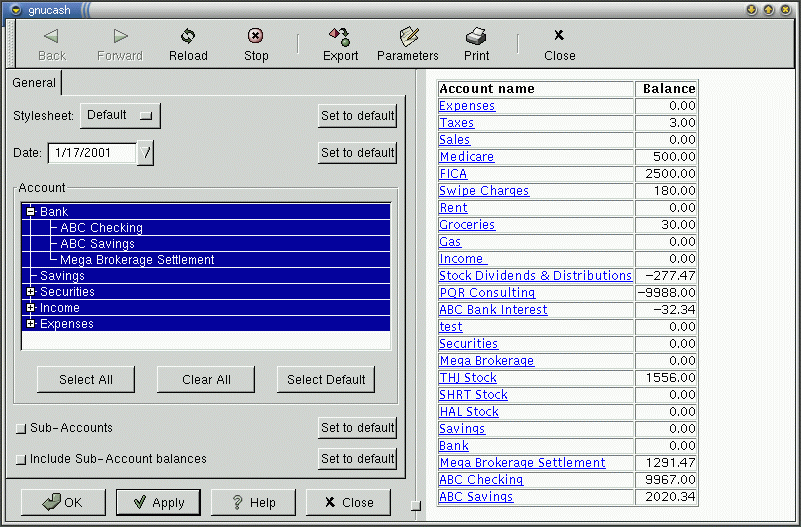
Task: Select ABC Checking in account tree
Action: [101, 228]
